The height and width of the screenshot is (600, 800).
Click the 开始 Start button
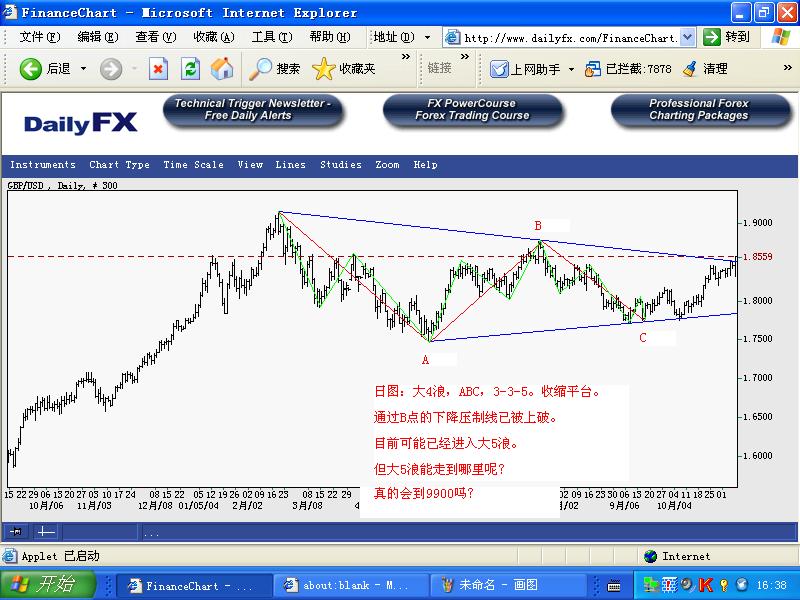point(48,584)
